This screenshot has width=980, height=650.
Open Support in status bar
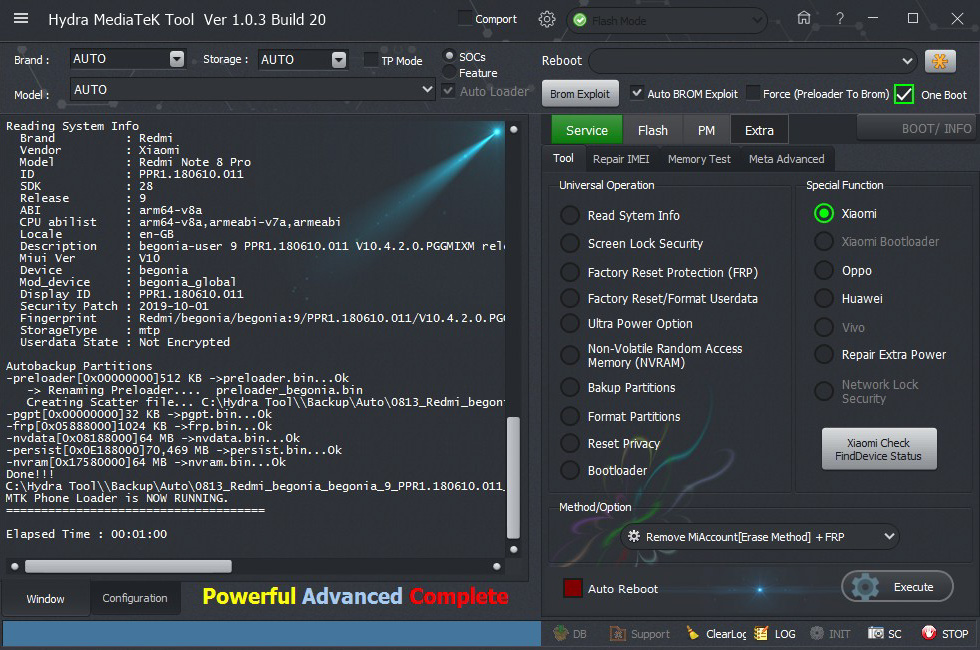point(639,634)
